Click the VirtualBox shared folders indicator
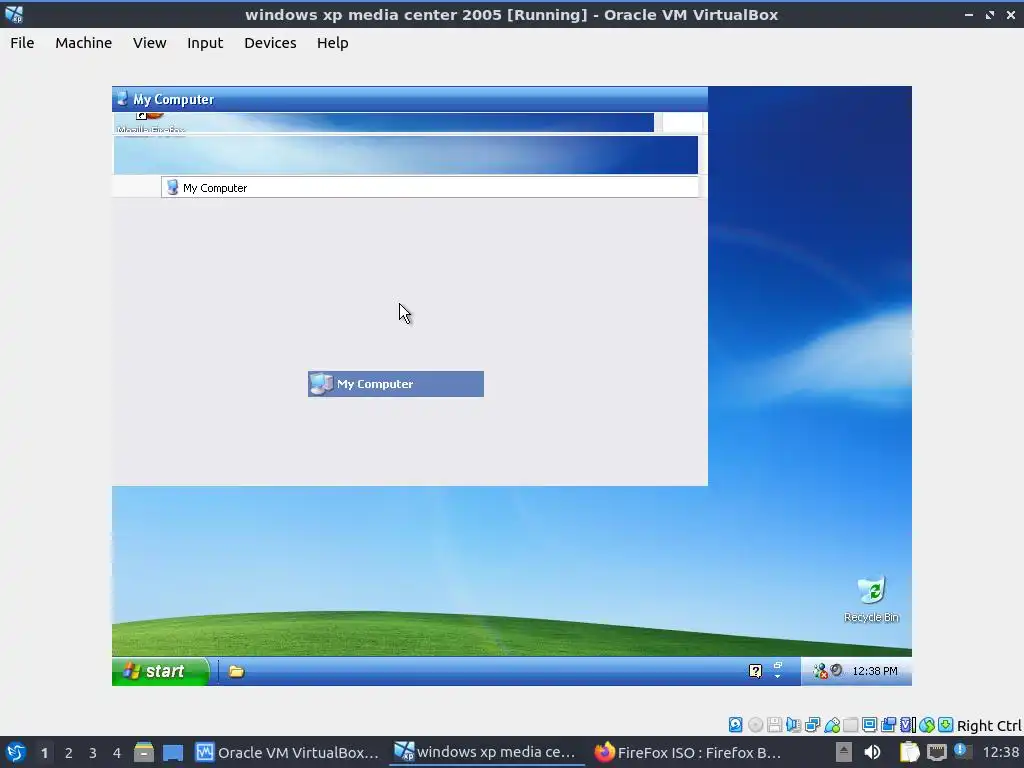1024x768 pixels. click(850, 725)
